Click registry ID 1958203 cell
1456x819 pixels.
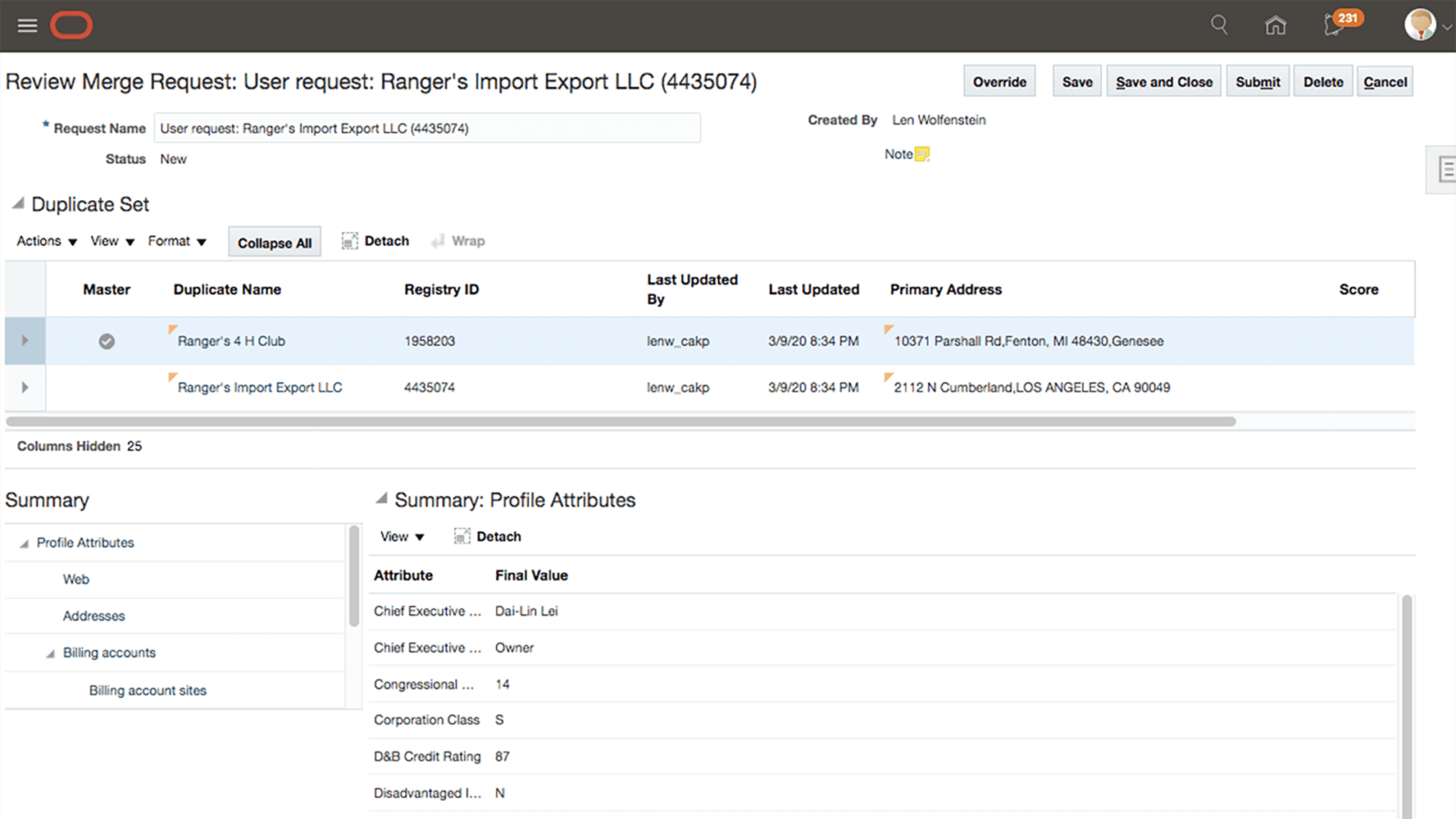[x=430, y=341]
